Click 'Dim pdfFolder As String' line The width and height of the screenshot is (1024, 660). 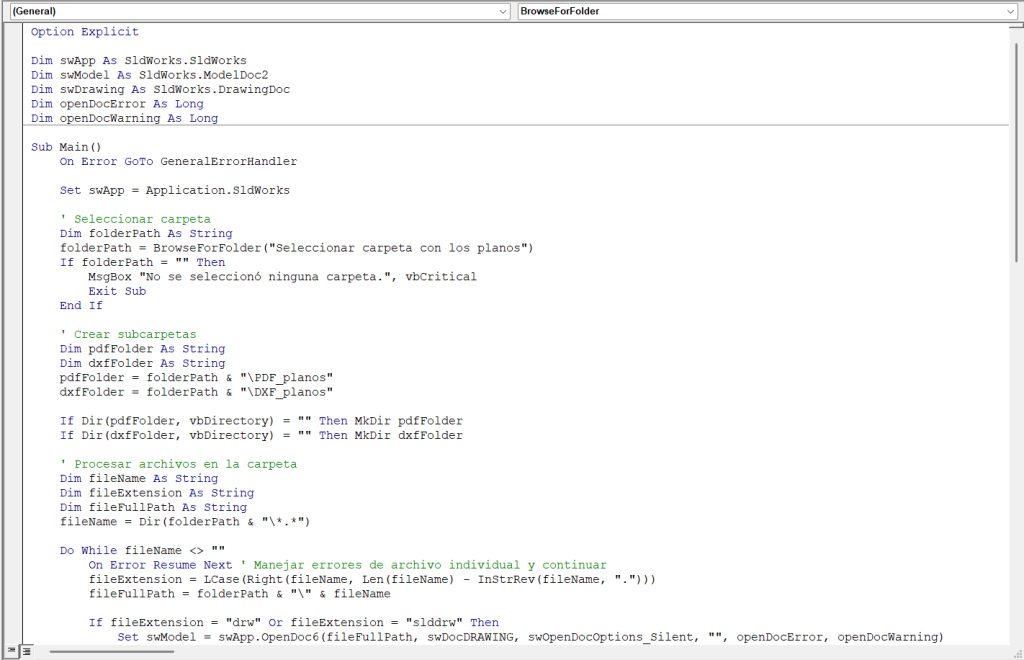tap(142, 348)
